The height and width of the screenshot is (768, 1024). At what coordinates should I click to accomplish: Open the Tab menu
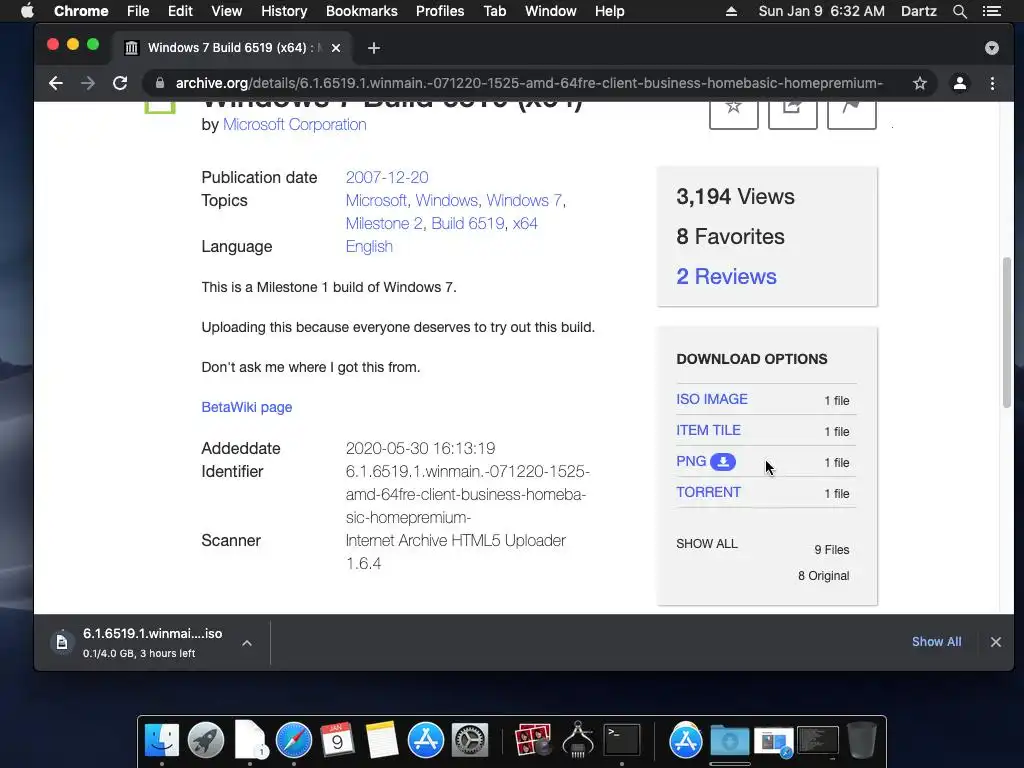coord(494,11)
